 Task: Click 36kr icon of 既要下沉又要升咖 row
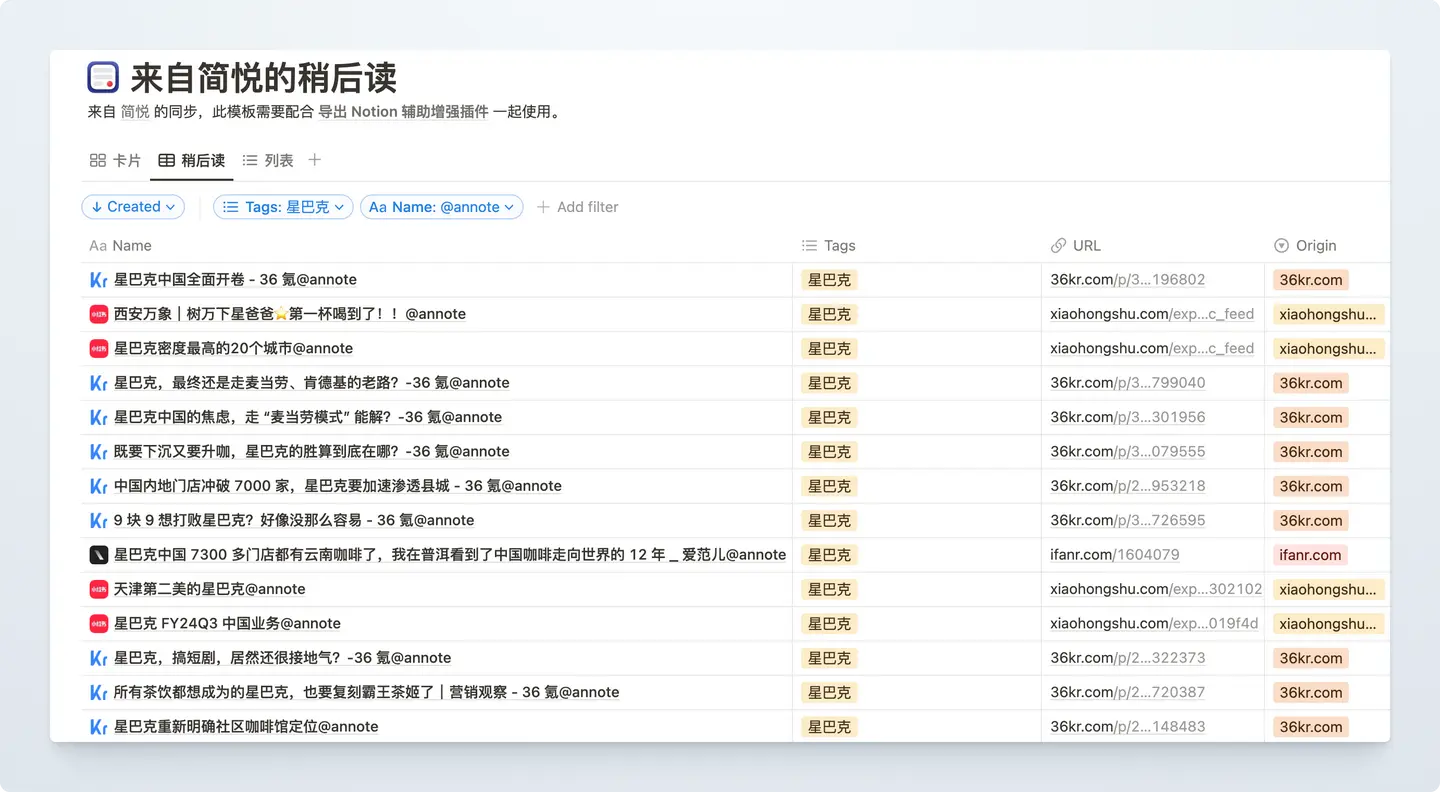coord(98,452)
